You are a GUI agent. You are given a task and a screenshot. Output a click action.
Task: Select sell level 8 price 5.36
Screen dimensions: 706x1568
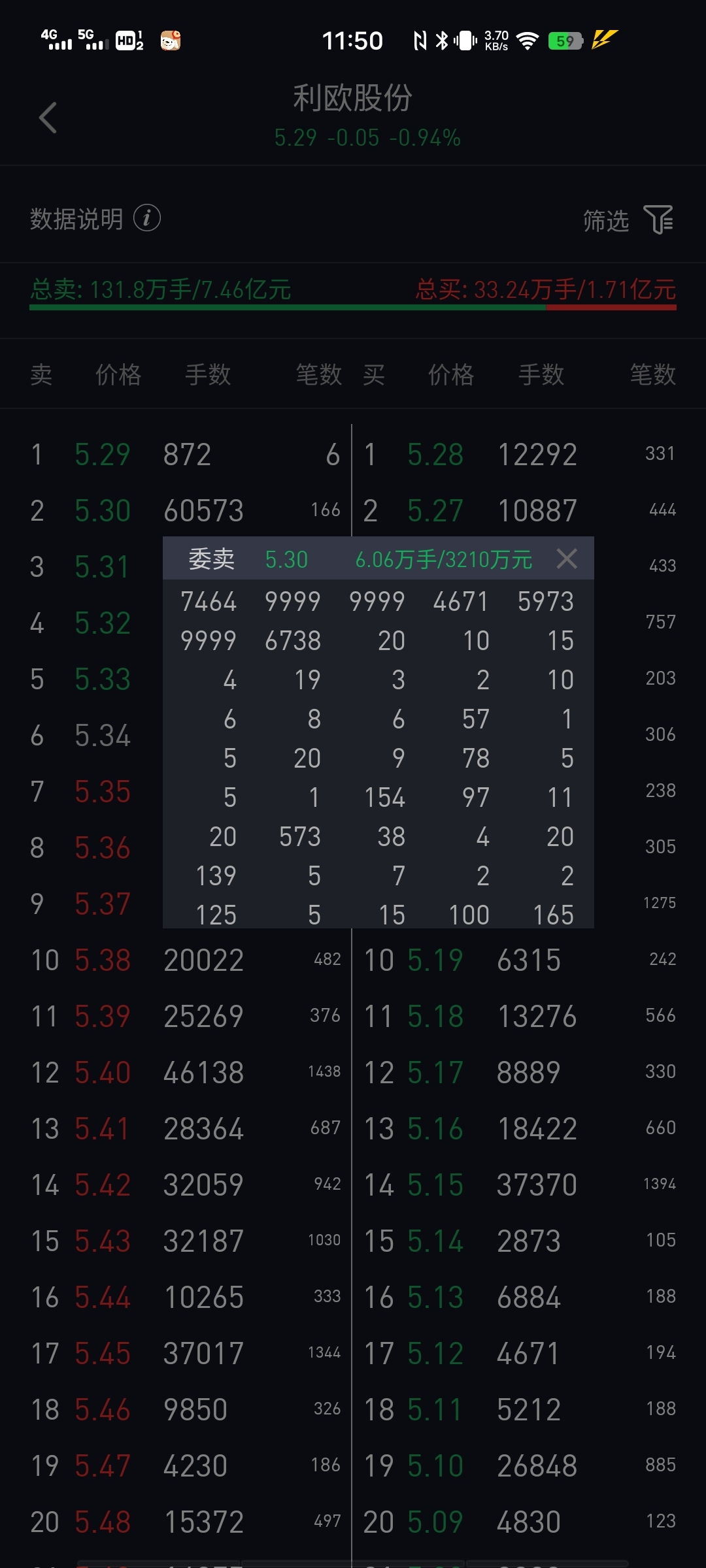coord(103,848)
